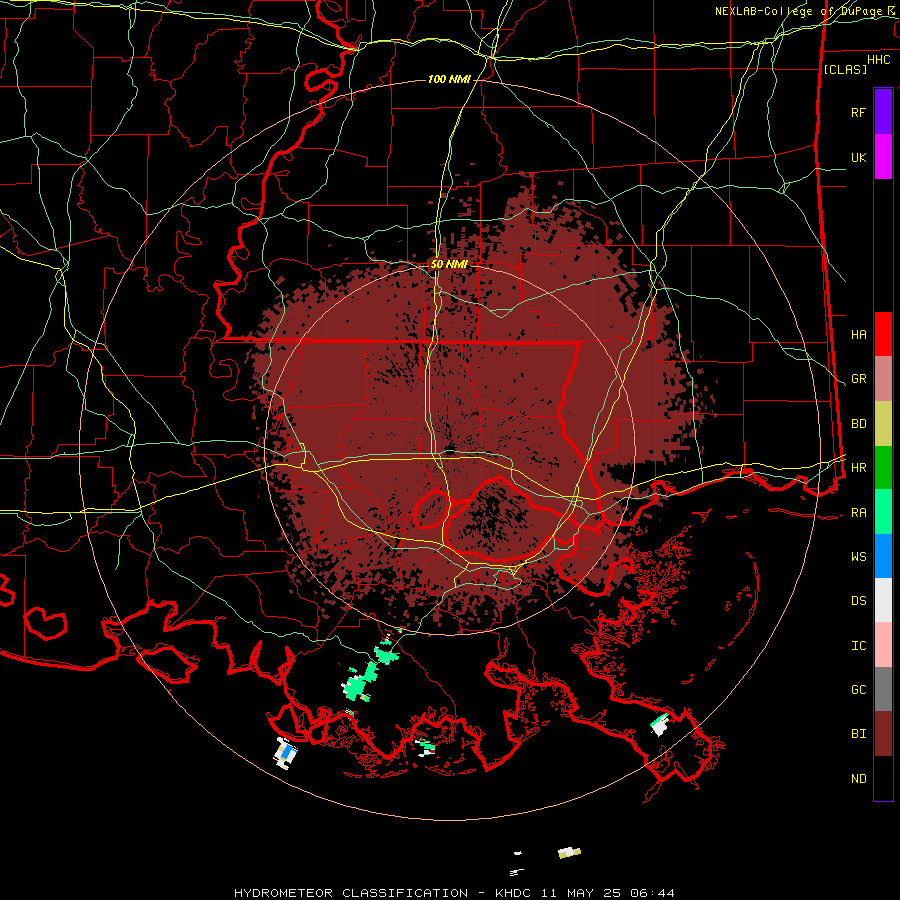Click the white DS legend swatch
The image size is (900, 900).
coord(883,600)
